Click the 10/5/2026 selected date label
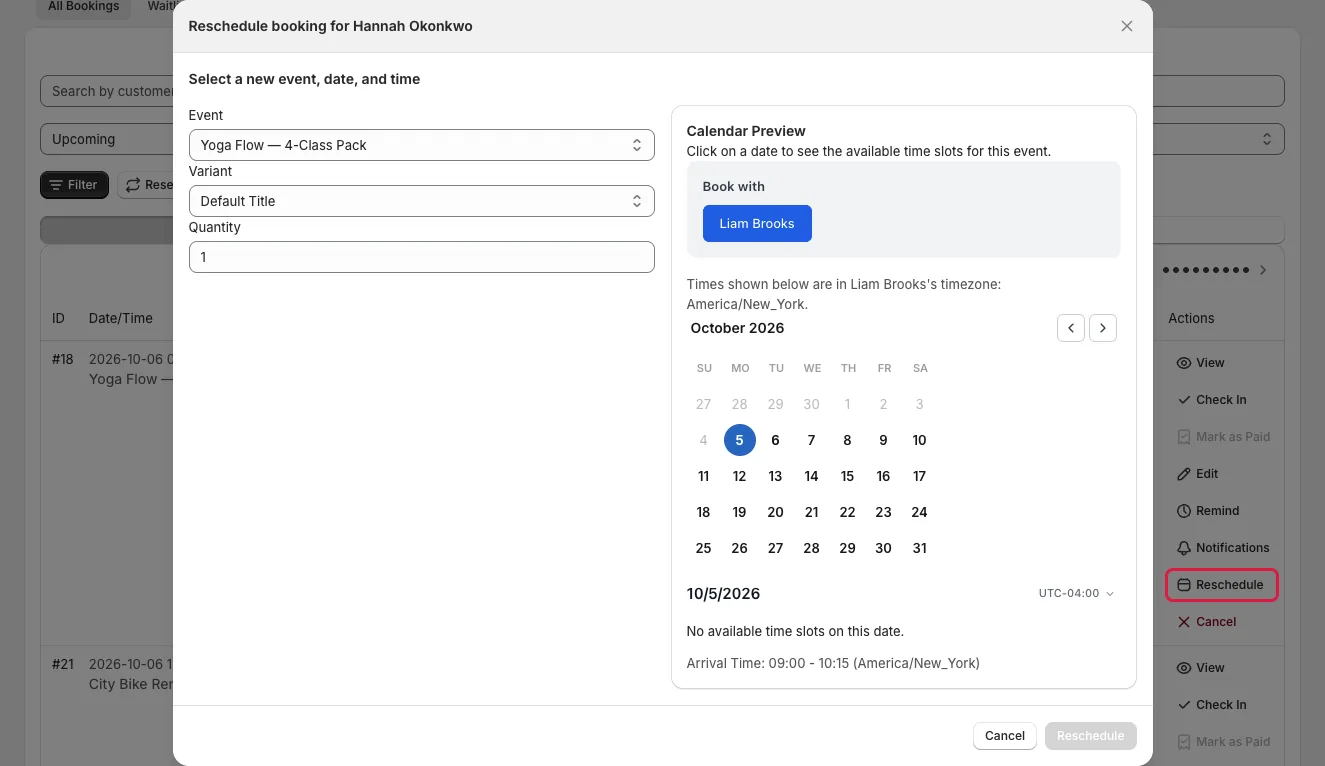 pyautogui.click(x=724, y=594)
